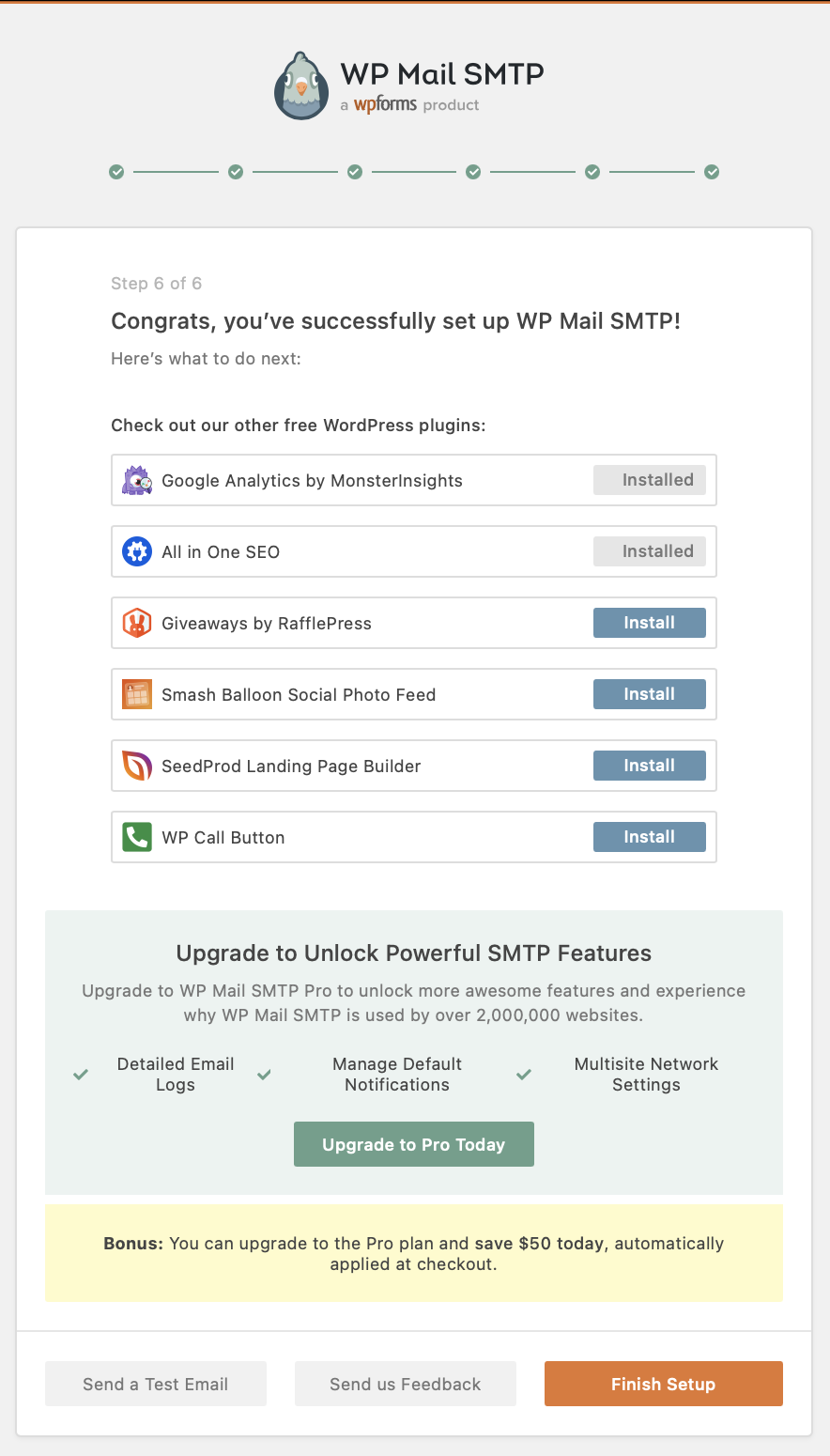
Task: Select the MonsterInsights plugin icon
Action: [137, 480]
